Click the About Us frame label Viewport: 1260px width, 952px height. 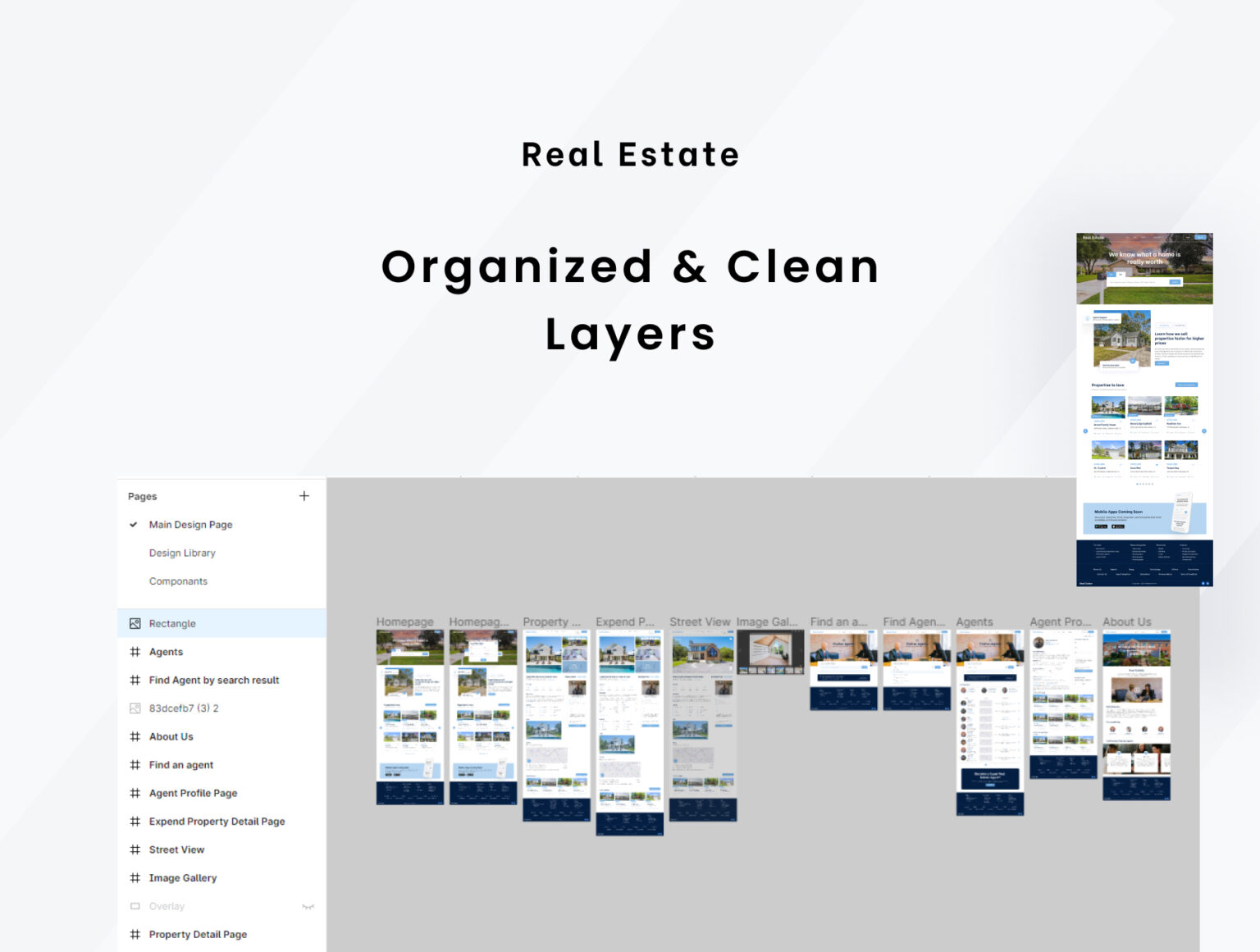(1126, 622)
